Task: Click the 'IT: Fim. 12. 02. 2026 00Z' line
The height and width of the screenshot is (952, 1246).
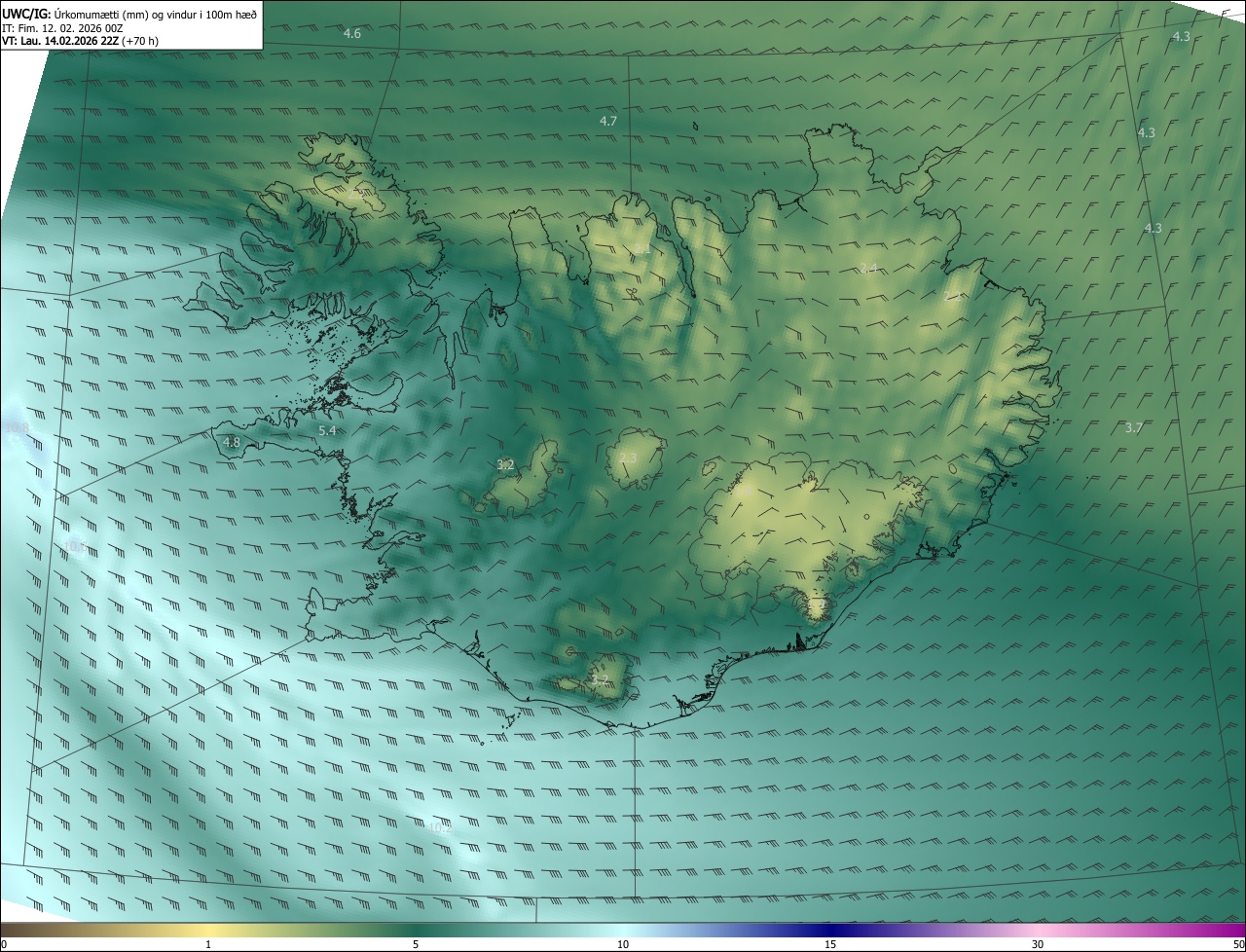Action: pos(62,28)
